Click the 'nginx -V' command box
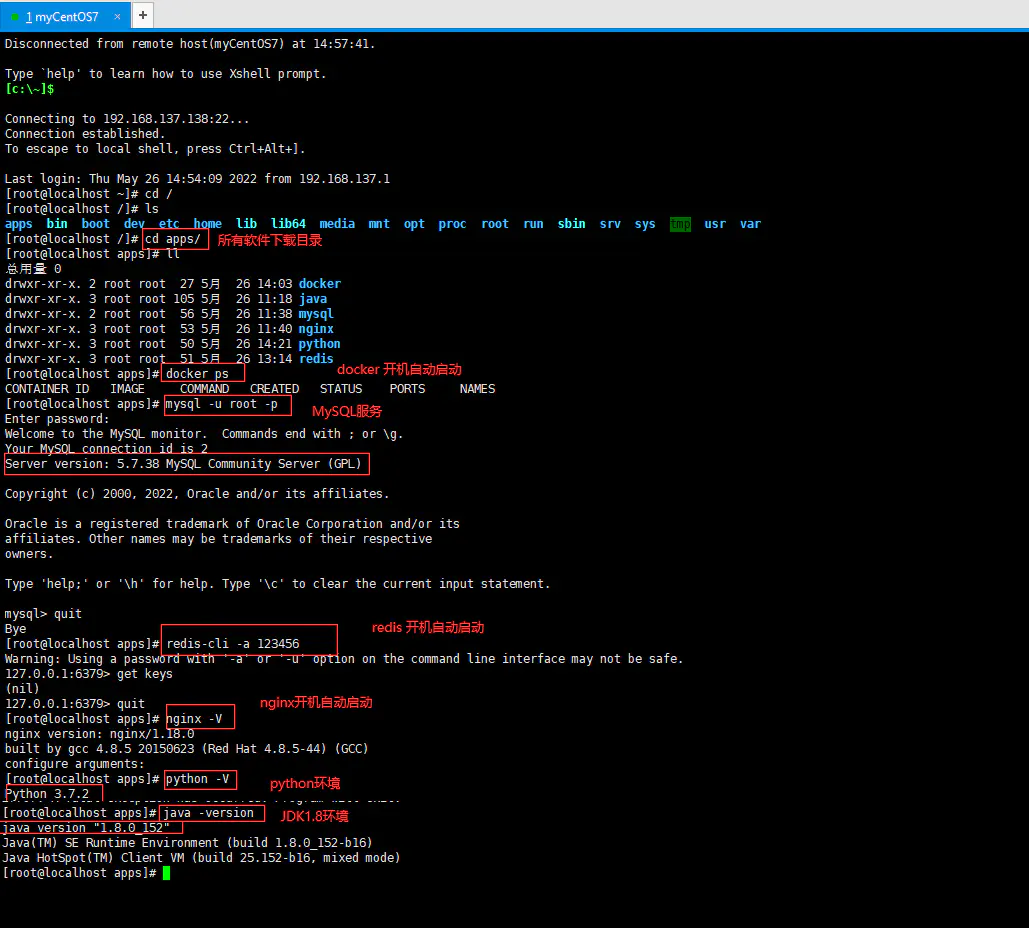The image size is (1029, 928). 200,717
